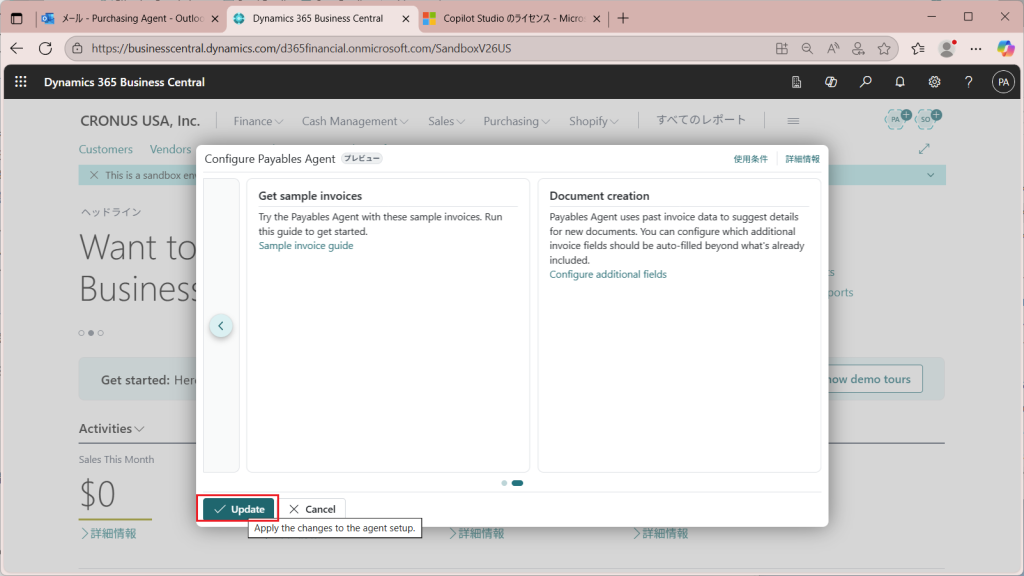This screenshot has height=576, width=1024.
Task: Open browser settings and more ellipsis
Action: (976, 48)
